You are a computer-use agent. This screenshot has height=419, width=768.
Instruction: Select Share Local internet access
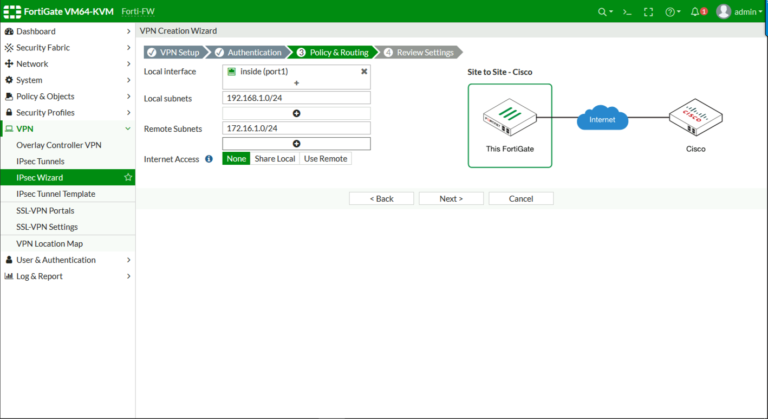(x=275, y=159)
